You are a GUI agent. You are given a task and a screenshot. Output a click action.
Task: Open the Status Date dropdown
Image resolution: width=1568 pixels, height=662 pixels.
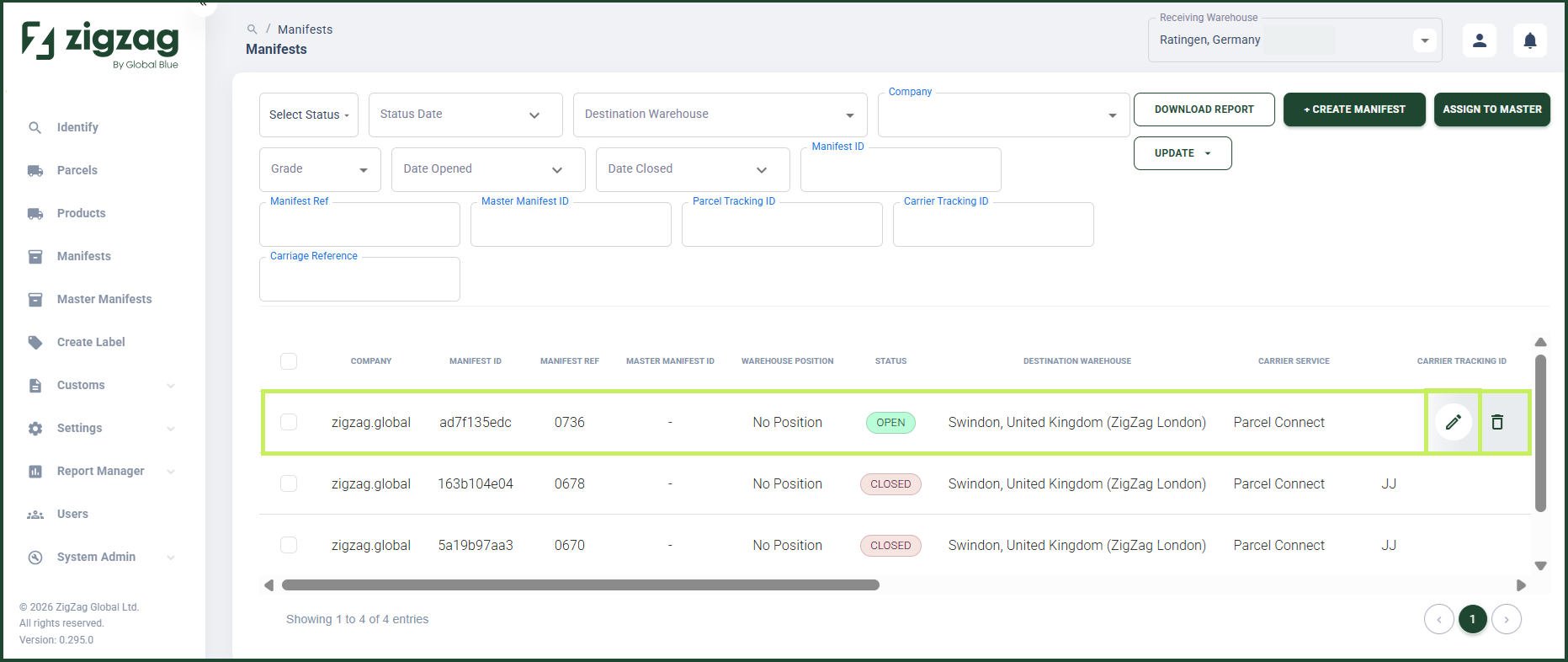(x=465, y=115)
